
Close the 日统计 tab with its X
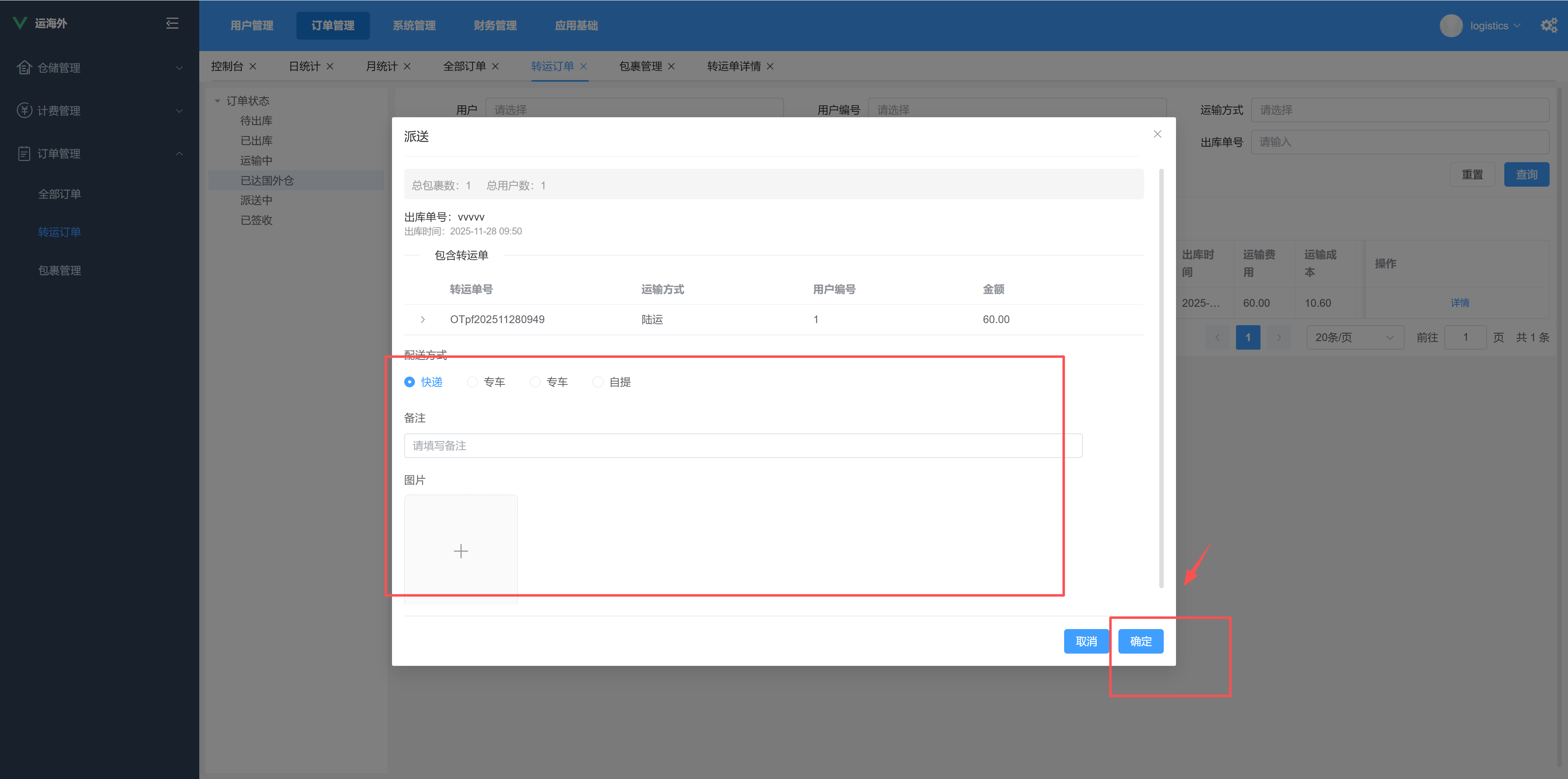coord(330,67)
